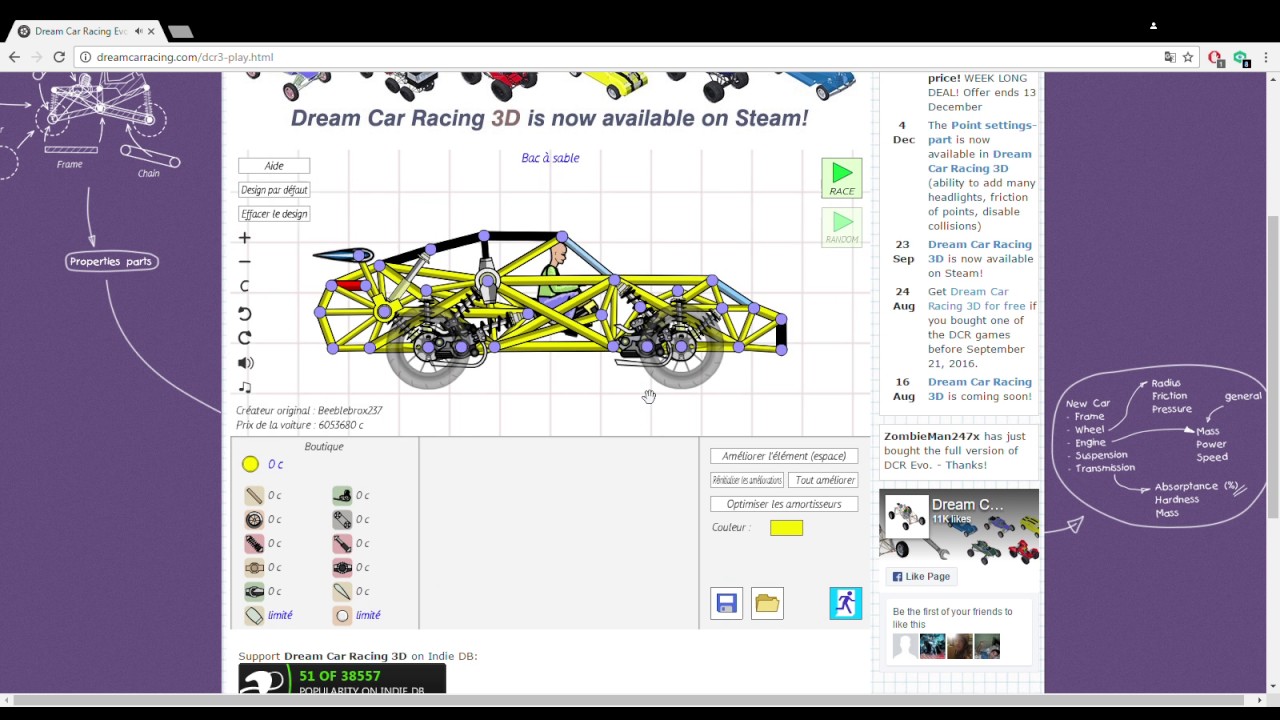
Task: Select the wheel part in Boutique
Action: pos(254,519)
